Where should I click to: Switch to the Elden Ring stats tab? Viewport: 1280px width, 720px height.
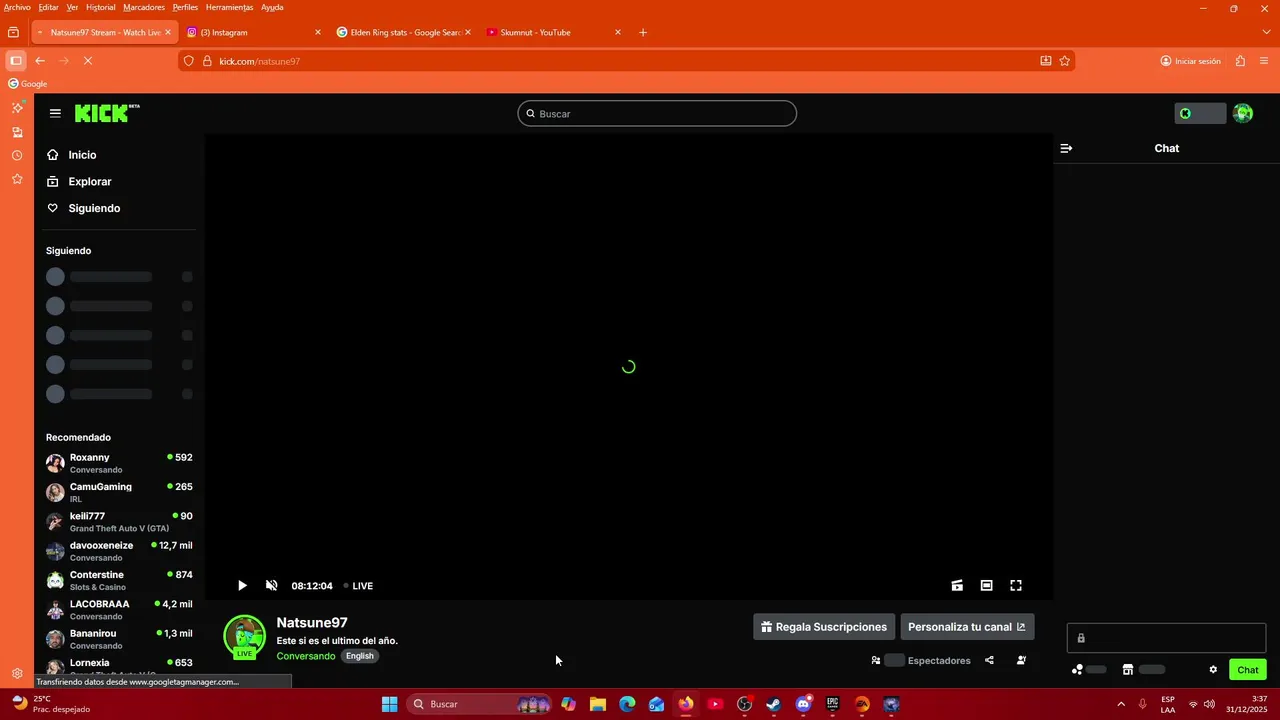(x=402, y=32)
